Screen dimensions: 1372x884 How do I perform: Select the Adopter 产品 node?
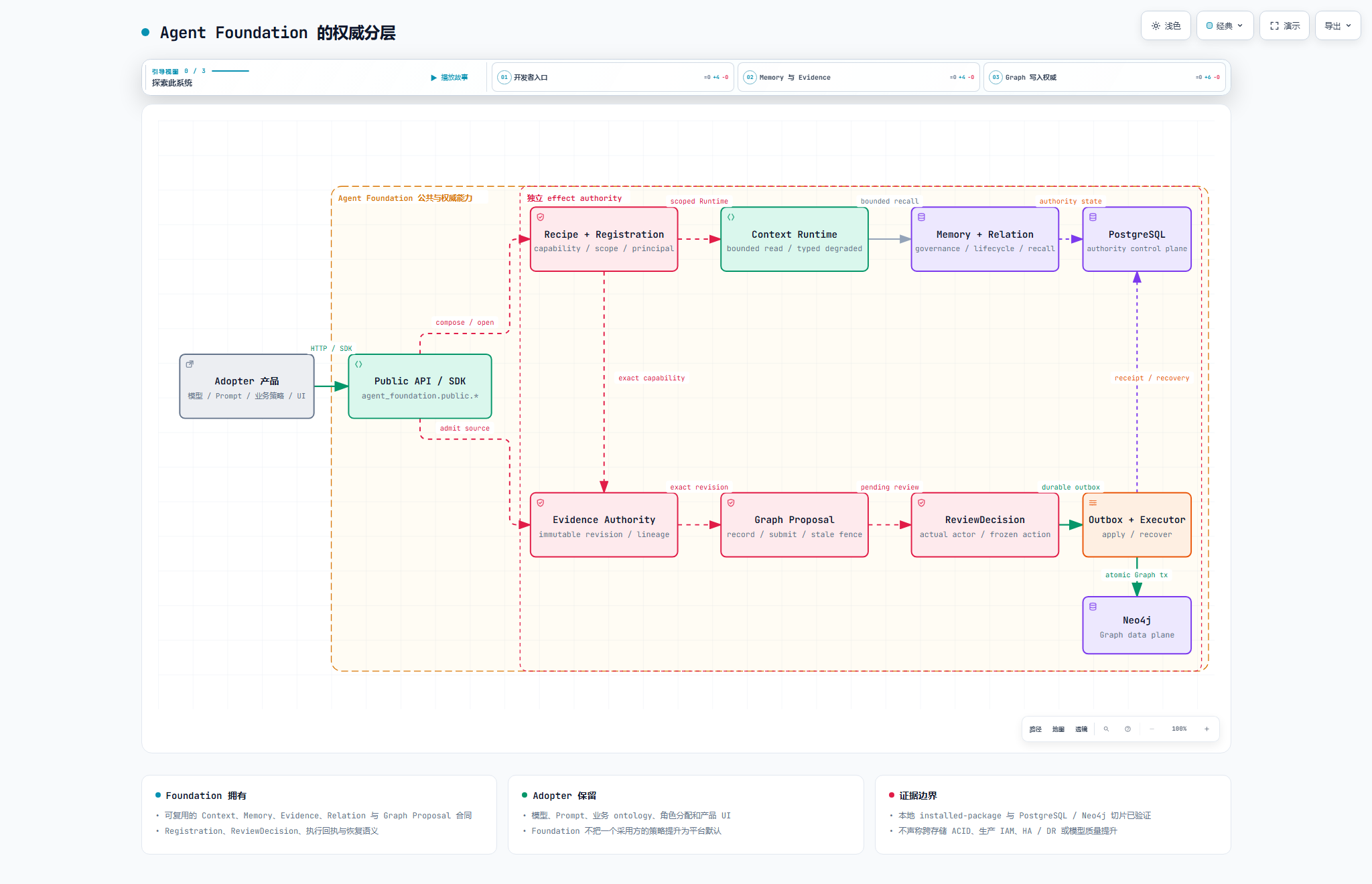247,386
